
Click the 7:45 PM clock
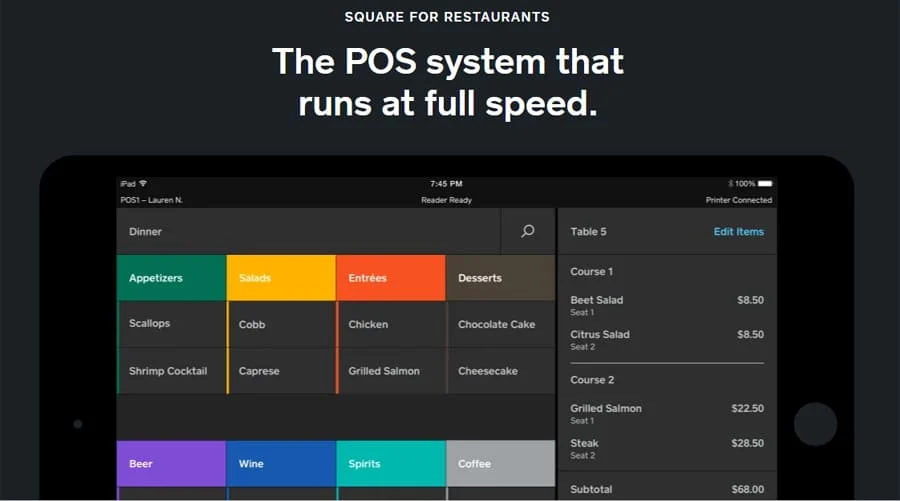(447, 184)
